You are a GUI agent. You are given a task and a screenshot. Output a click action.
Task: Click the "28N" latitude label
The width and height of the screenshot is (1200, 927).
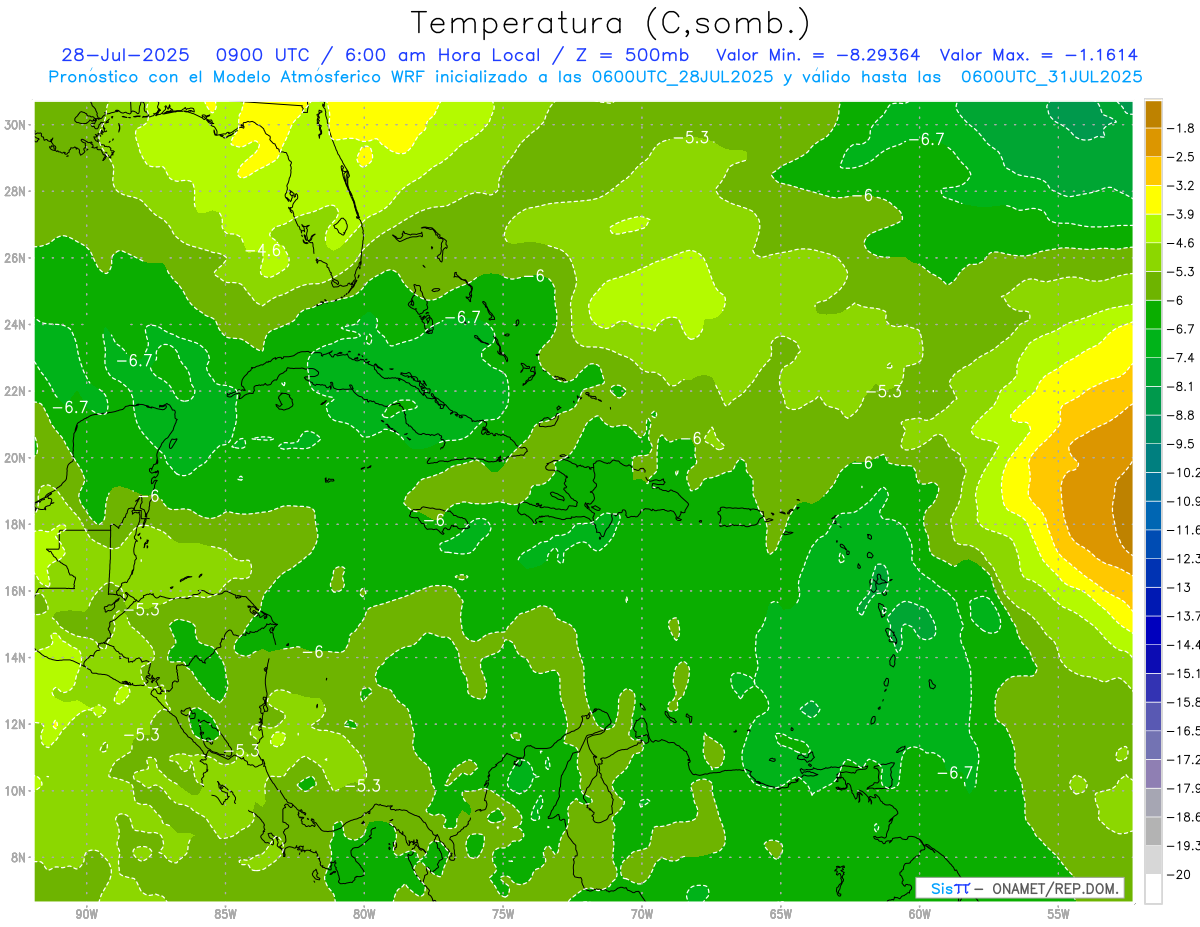[16, 191]
